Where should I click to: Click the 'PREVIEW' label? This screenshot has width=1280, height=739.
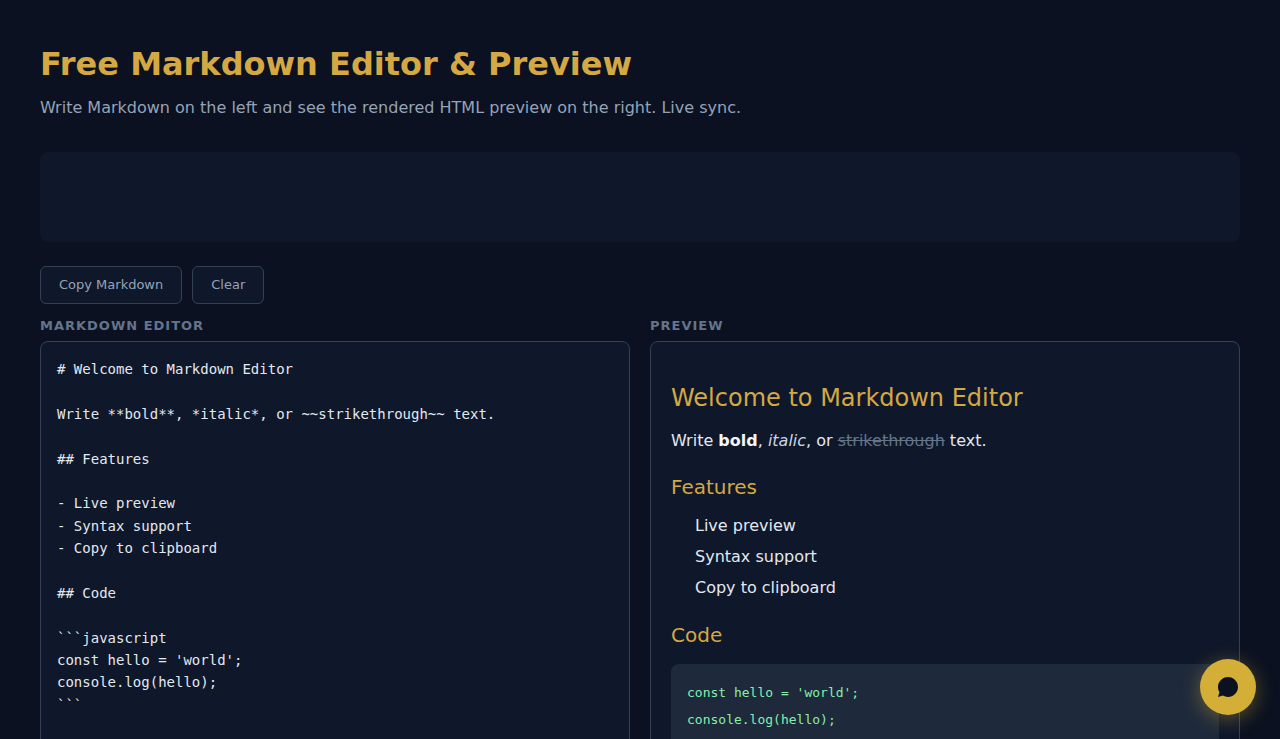(x=686, y=326)
